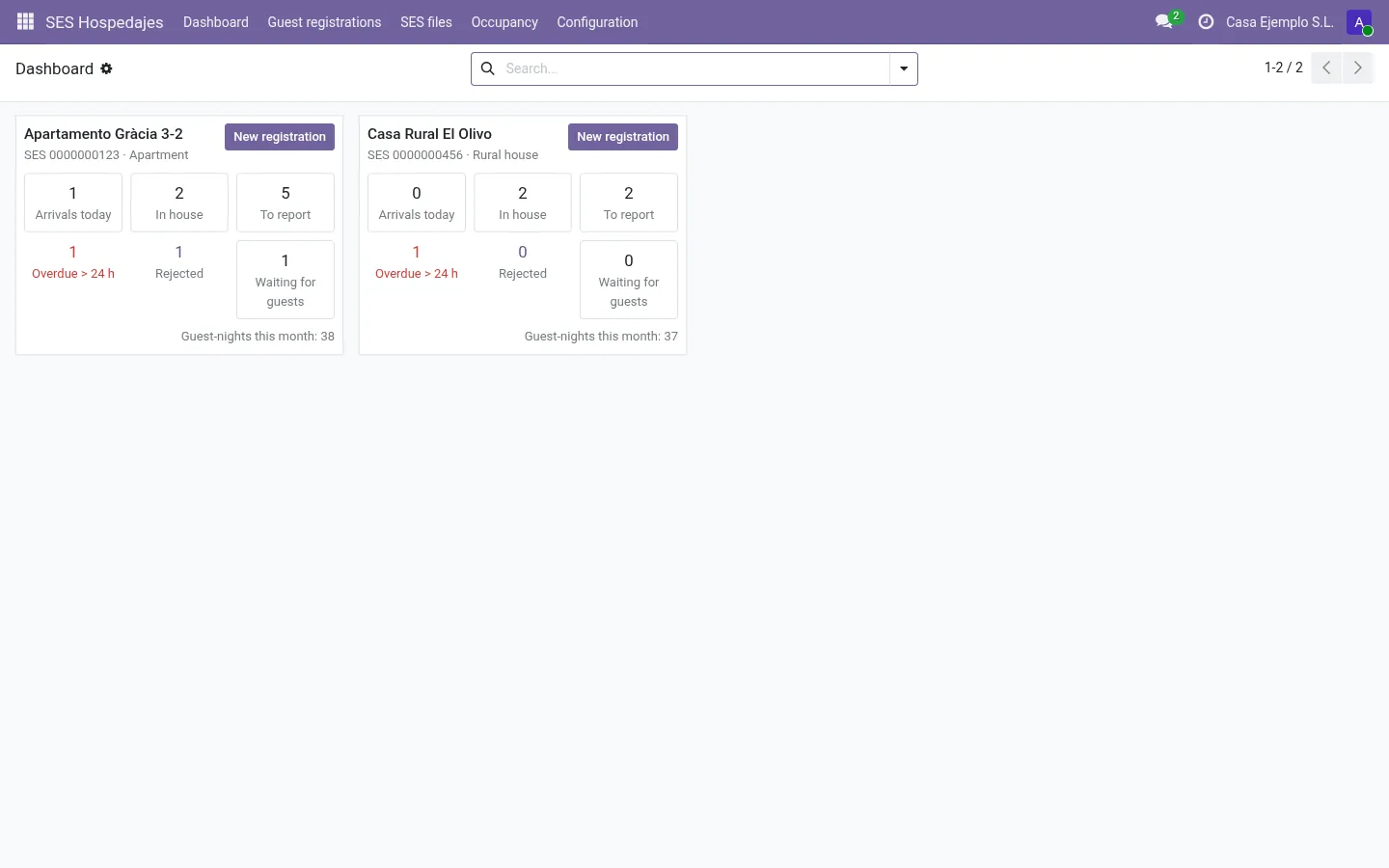
Task: Click the Dashboard breadcrumb title
Action: pos(54,68)
